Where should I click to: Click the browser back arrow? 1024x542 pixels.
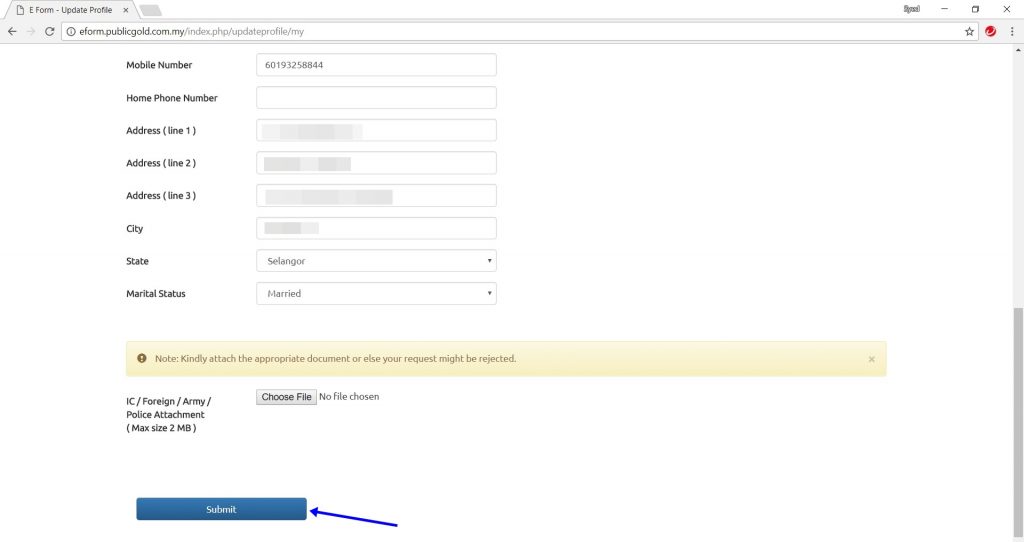12,31
